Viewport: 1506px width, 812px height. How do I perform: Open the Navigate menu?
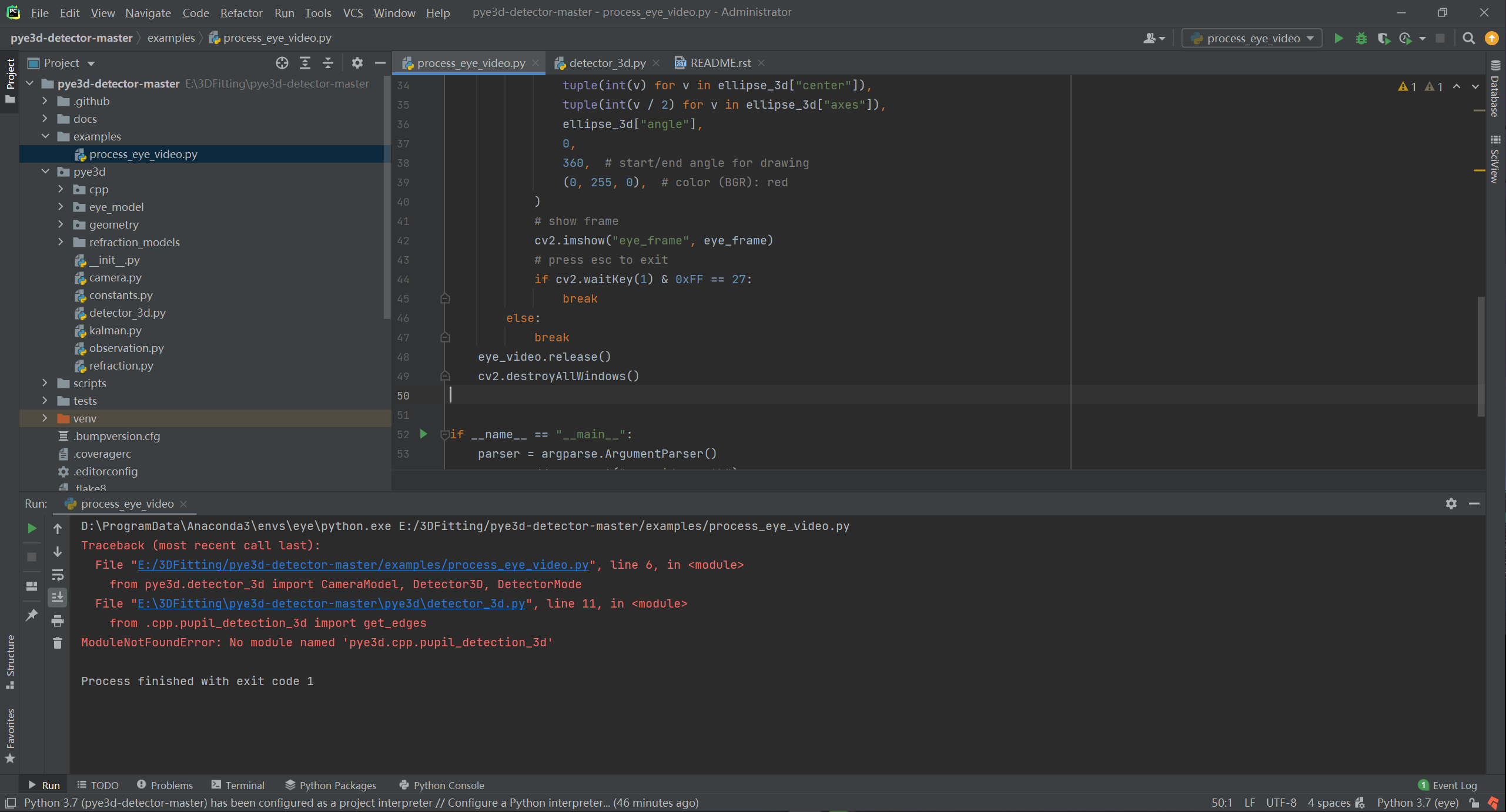(x=148, y=12)
